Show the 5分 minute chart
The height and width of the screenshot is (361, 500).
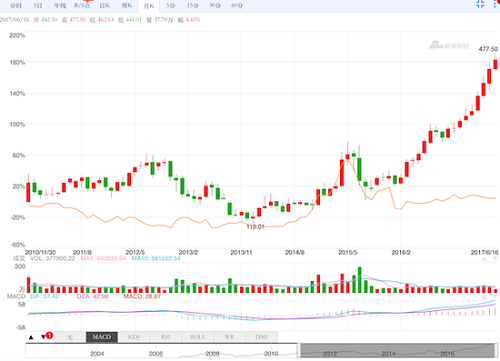coord(171,6)
